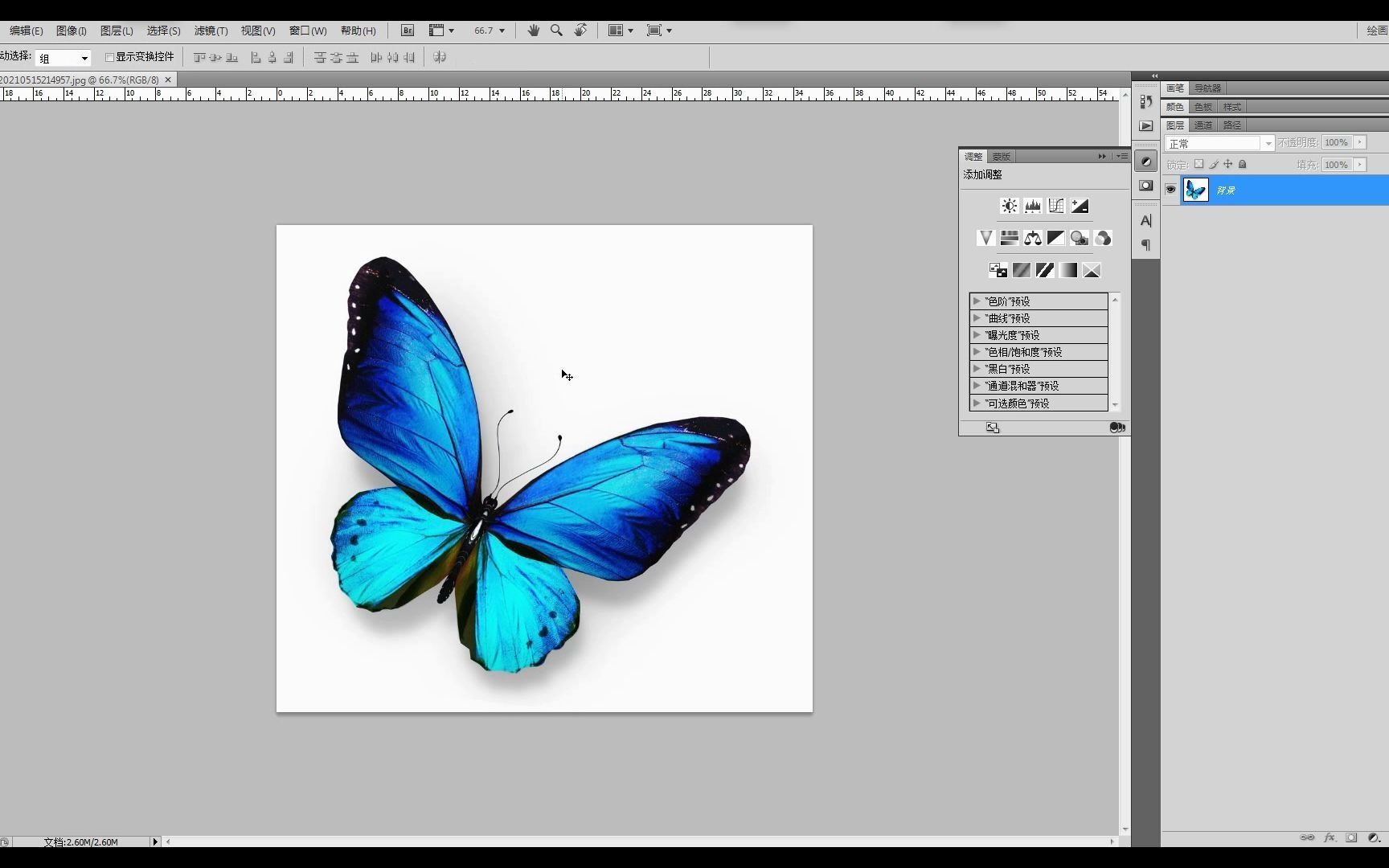The image size is (1389, 868).
Task: Add a Brightness/Contrast adjustment
Action: coord(1010,206)
